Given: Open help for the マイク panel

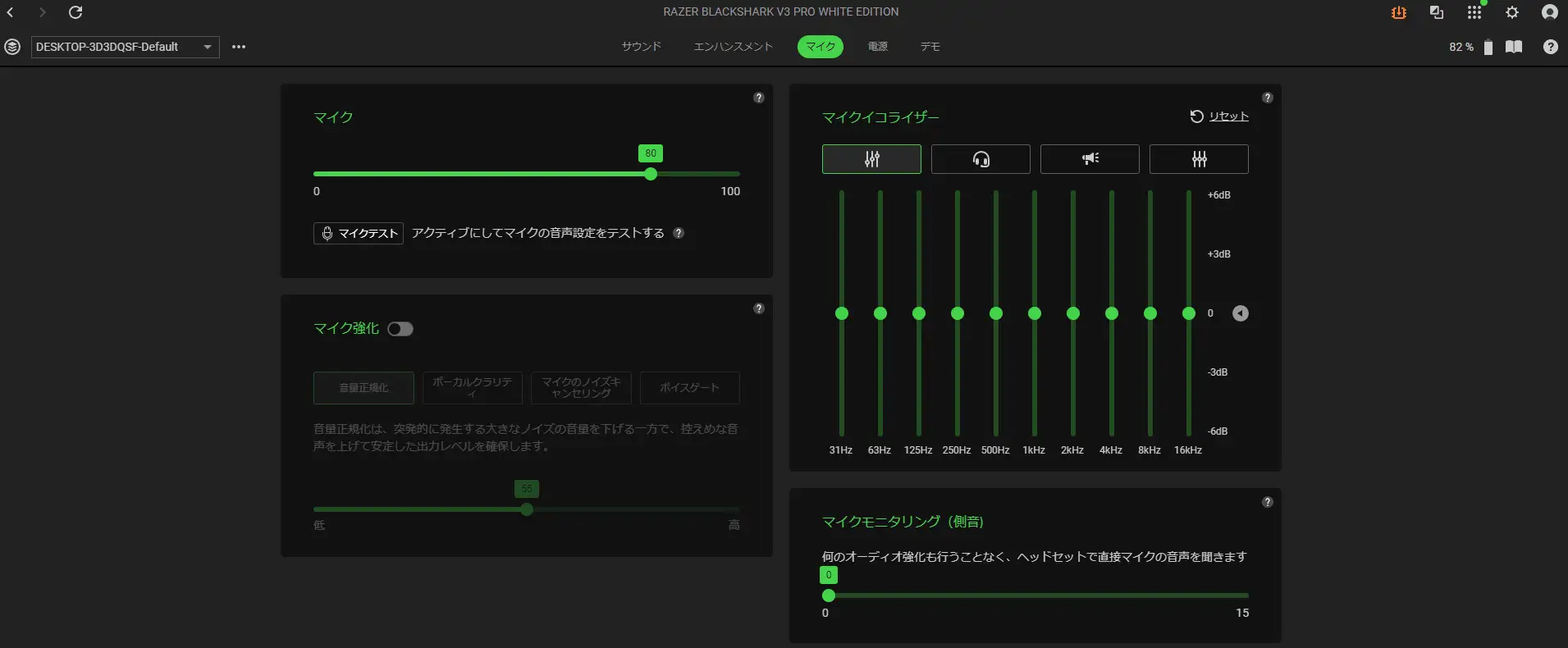Looking at the screenshot, I should [759, 98].
